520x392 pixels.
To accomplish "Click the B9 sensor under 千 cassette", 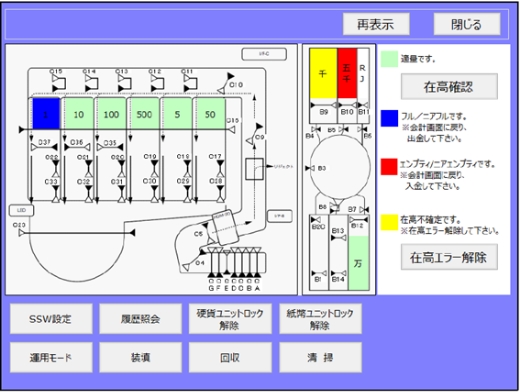I will pos(324,105).
